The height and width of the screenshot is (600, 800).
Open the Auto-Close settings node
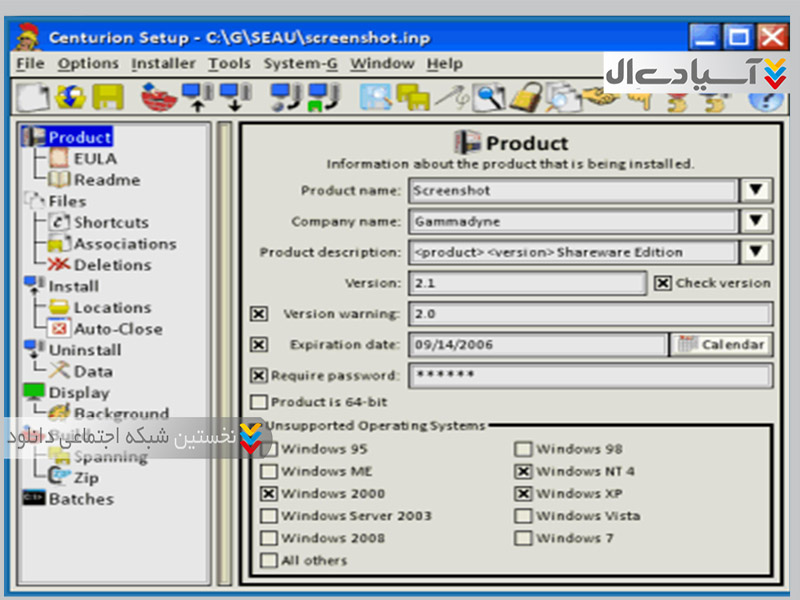(x=117, y=329)
